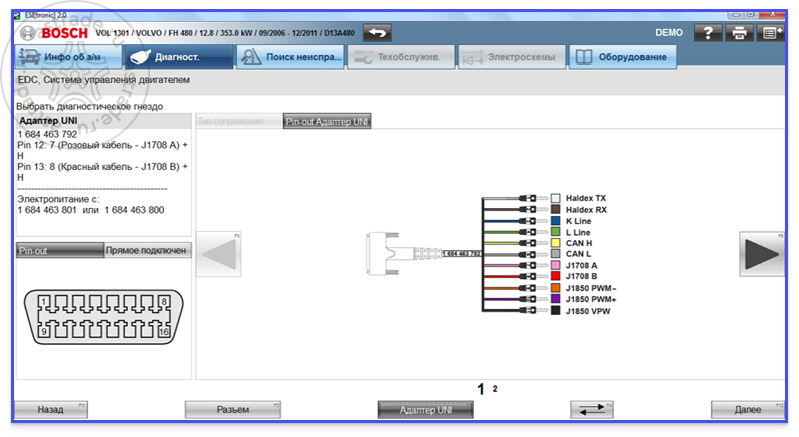Image resolution: width=799 pixels, height=437 pixels.
Task: Select the Pin-out Адаптер UNI tab
Action: (327, 121)
